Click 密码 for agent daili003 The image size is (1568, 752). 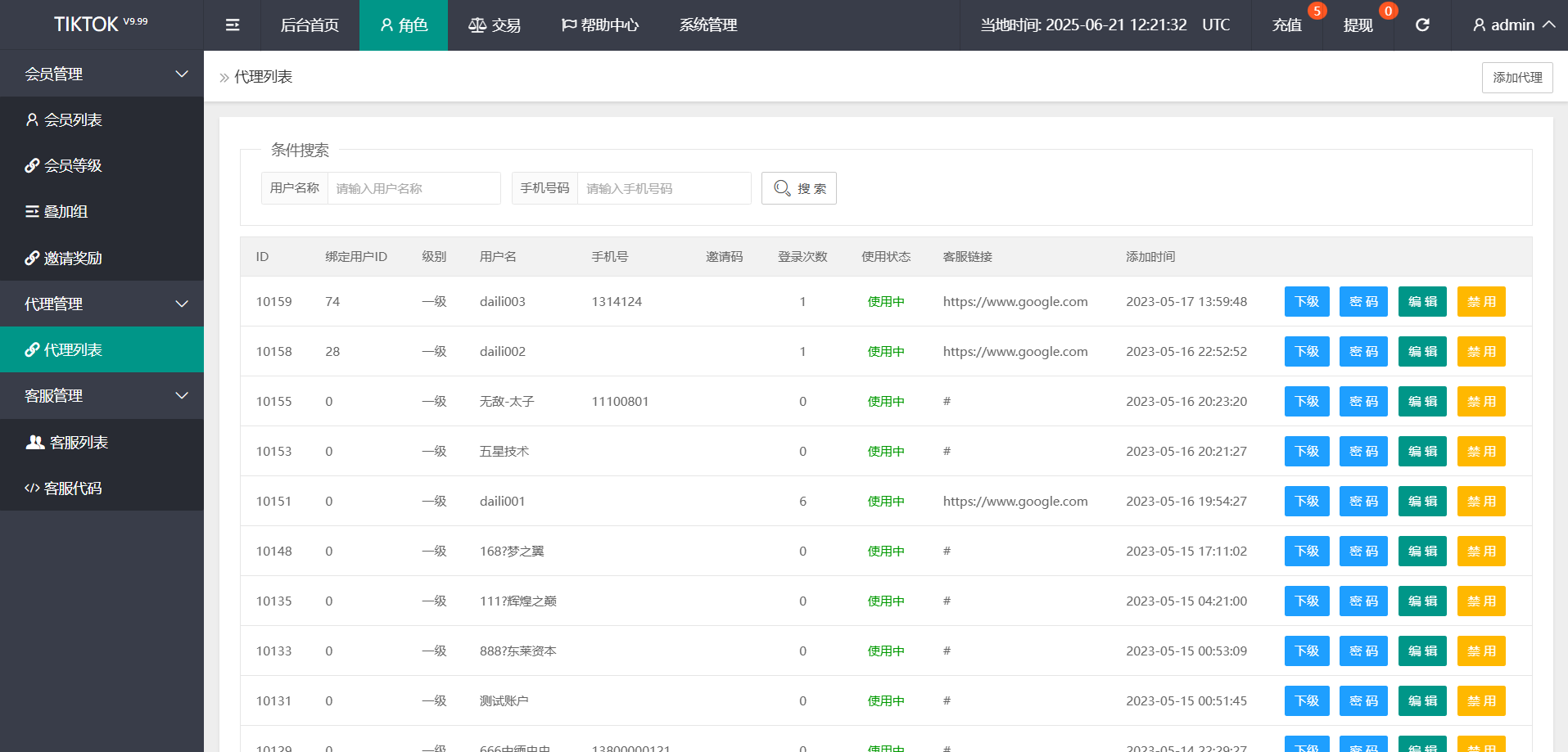pyautogui.click(x=1363, y=301)
